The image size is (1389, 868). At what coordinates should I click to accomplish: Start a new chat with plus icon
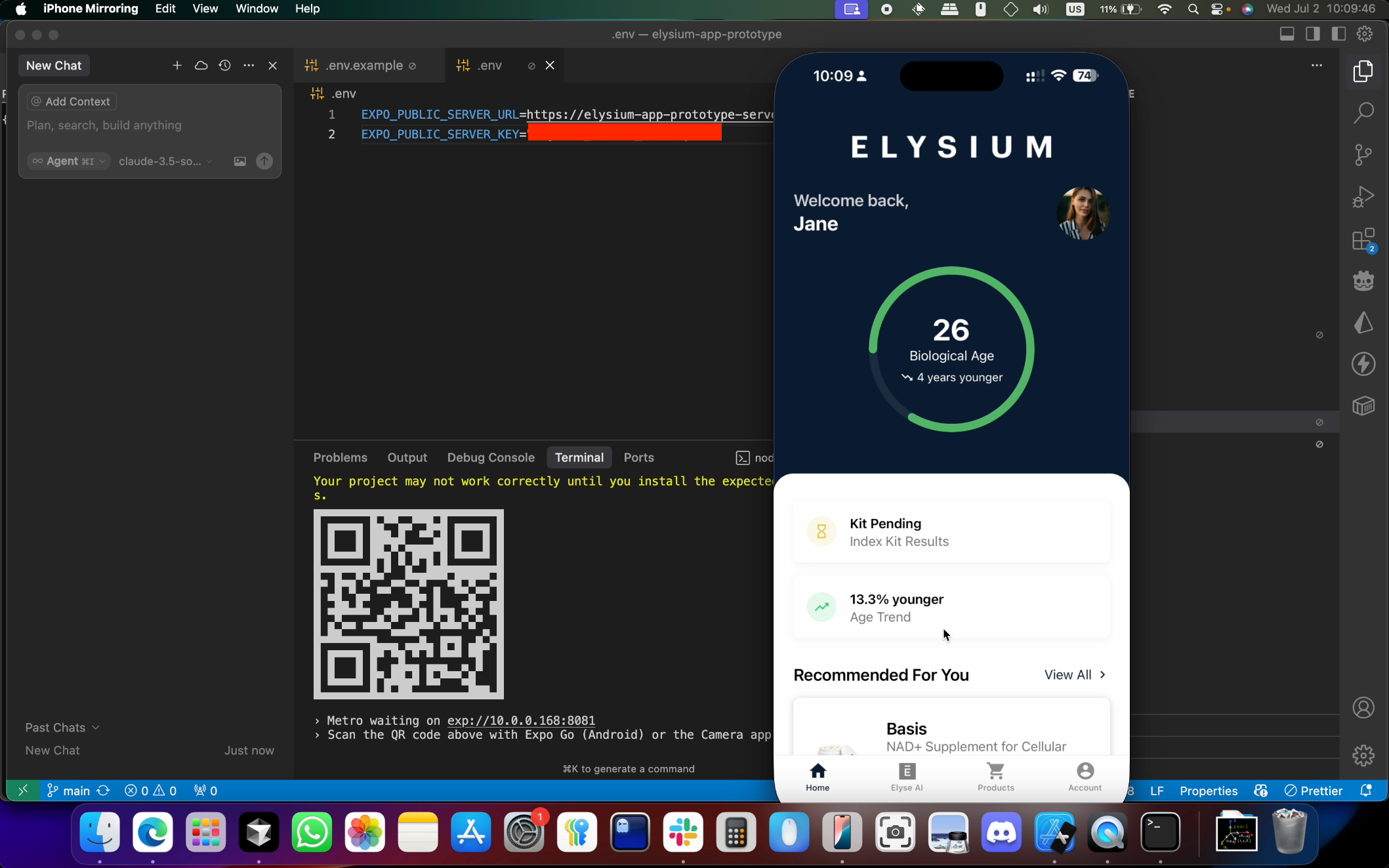coord(177,66)
